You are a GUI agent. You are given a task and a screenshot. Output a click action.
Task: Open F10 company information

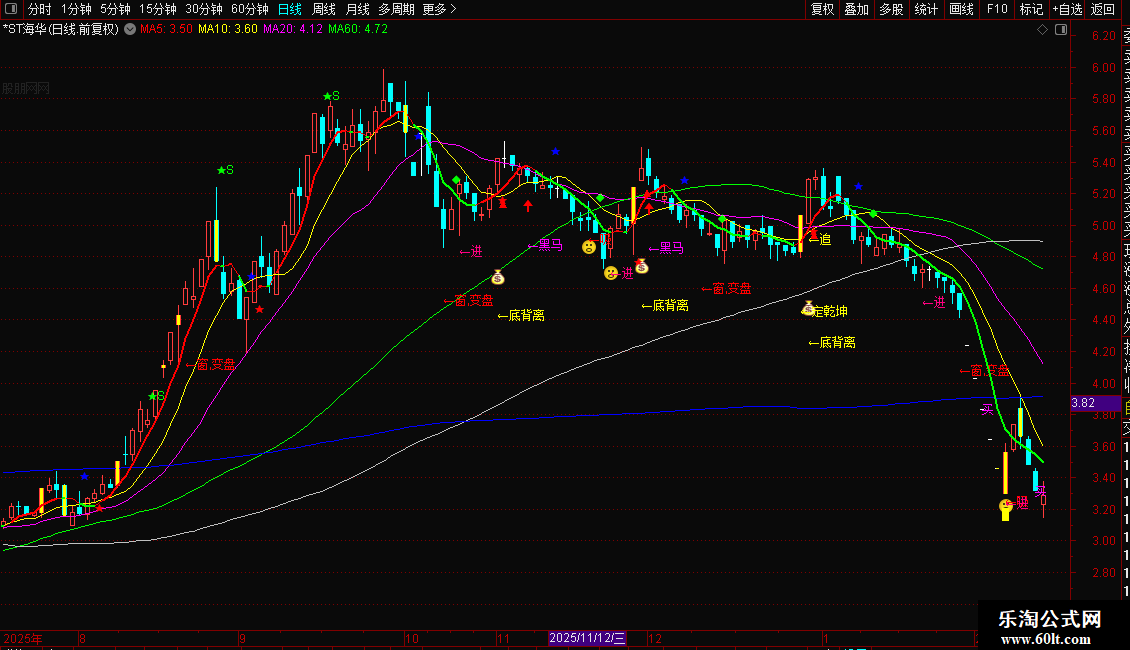[x=997, y=9]
